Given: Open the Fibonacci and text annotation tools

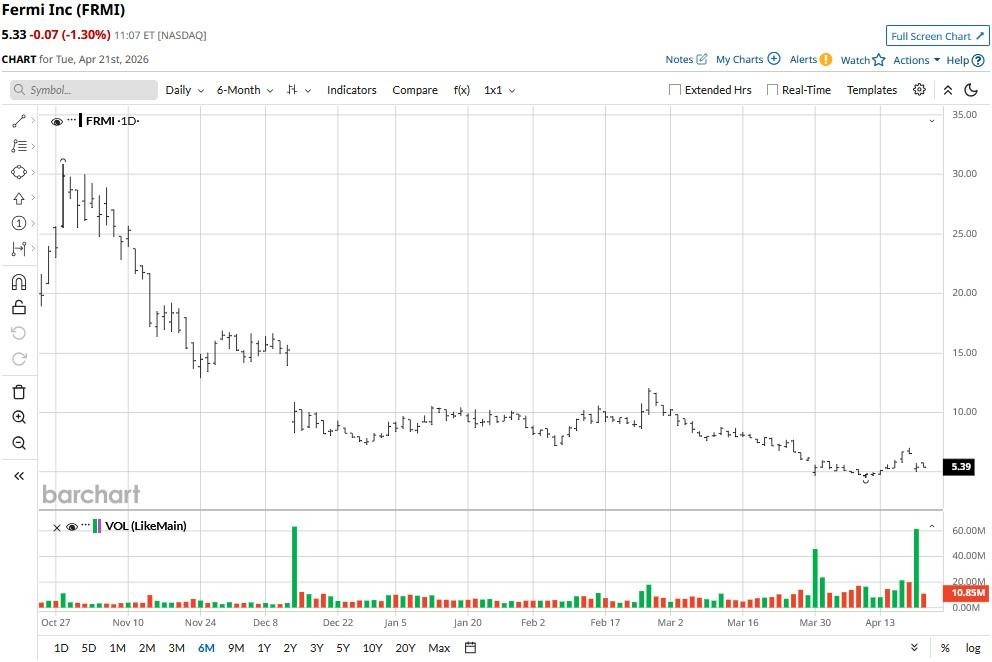Looking at the screenshot, I should [19, 146].
